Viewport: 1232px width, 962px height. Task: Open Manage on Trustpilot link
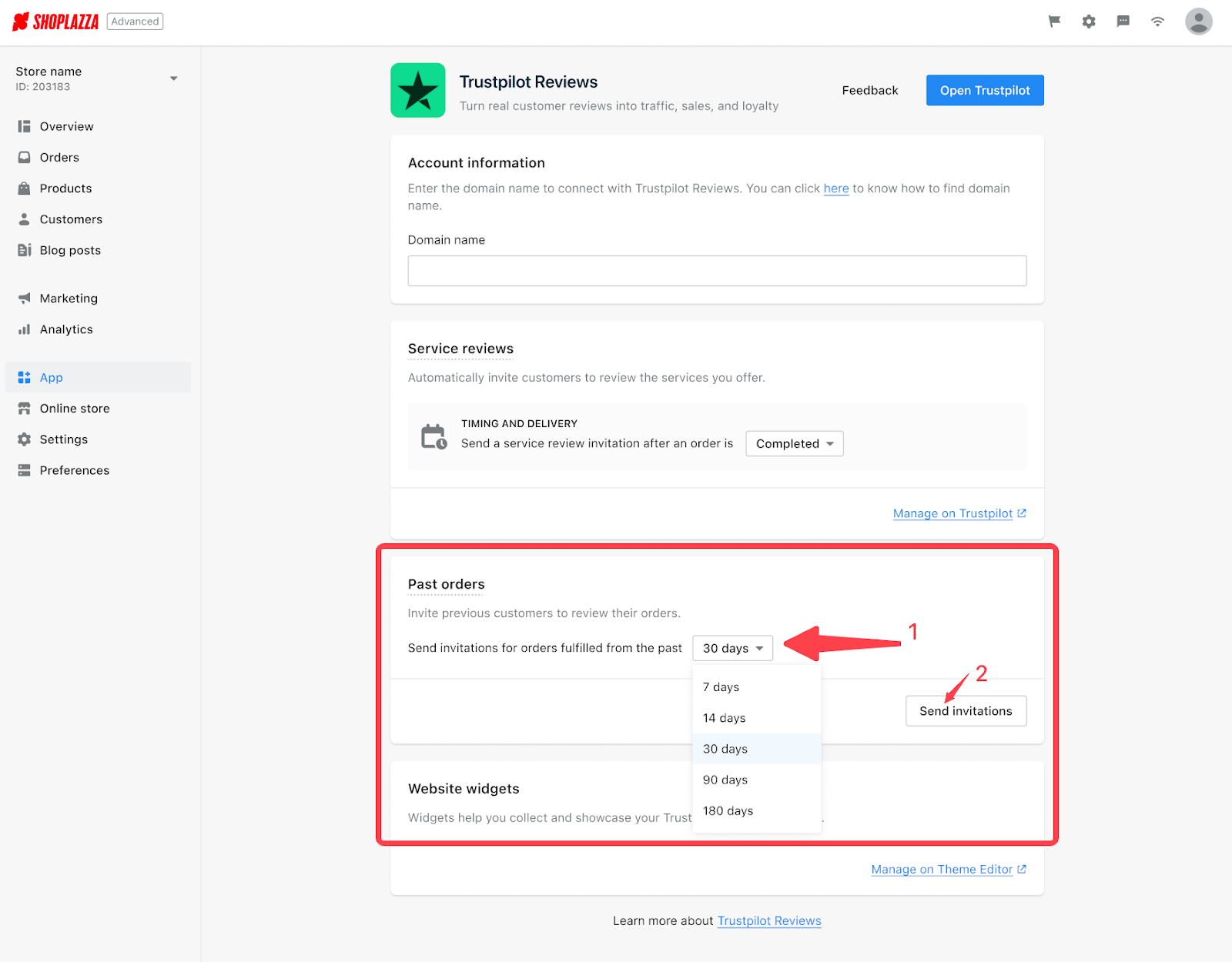click(952, 513)
